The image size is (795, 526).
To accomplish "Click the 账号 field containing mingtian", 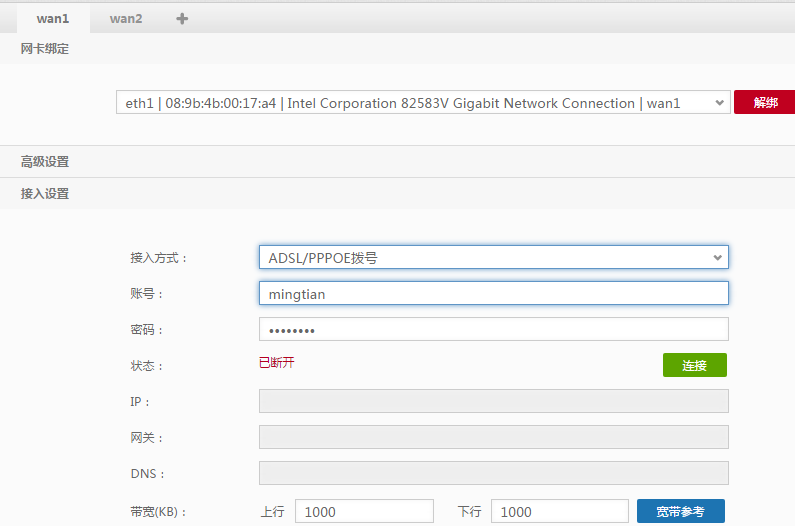I will point(493,293).
